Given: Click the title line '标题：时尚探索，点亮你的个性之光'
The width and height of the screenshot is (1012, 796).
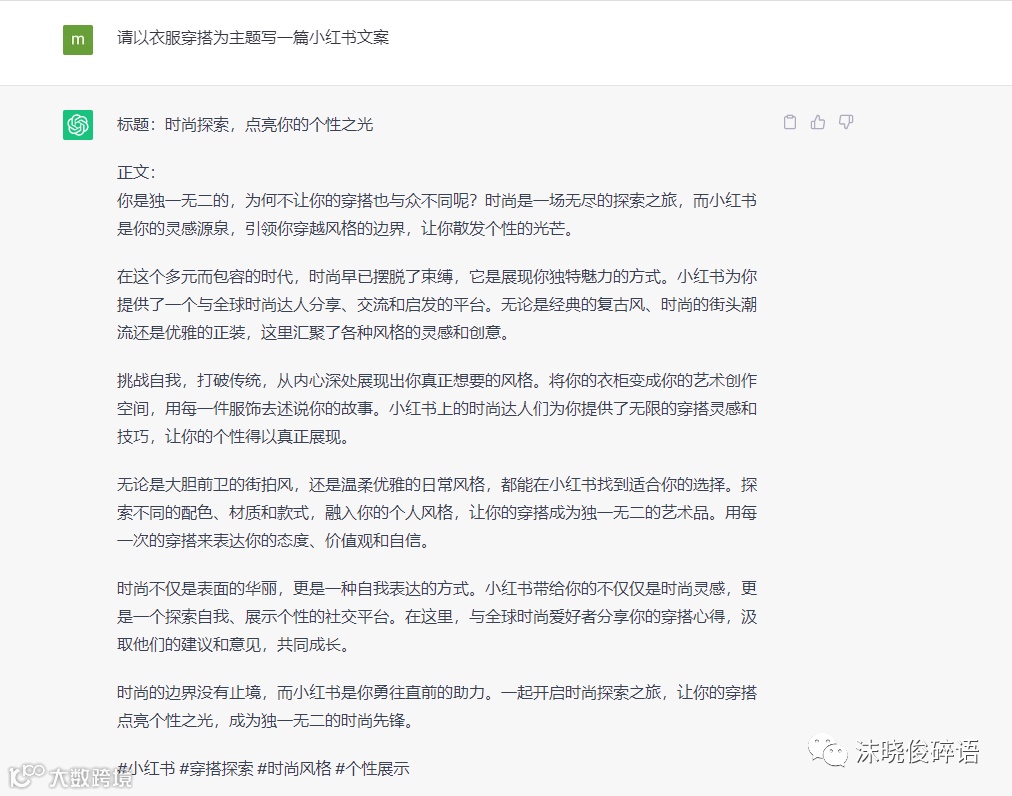Looking at the screenshot, I should (x=245, y=125).
